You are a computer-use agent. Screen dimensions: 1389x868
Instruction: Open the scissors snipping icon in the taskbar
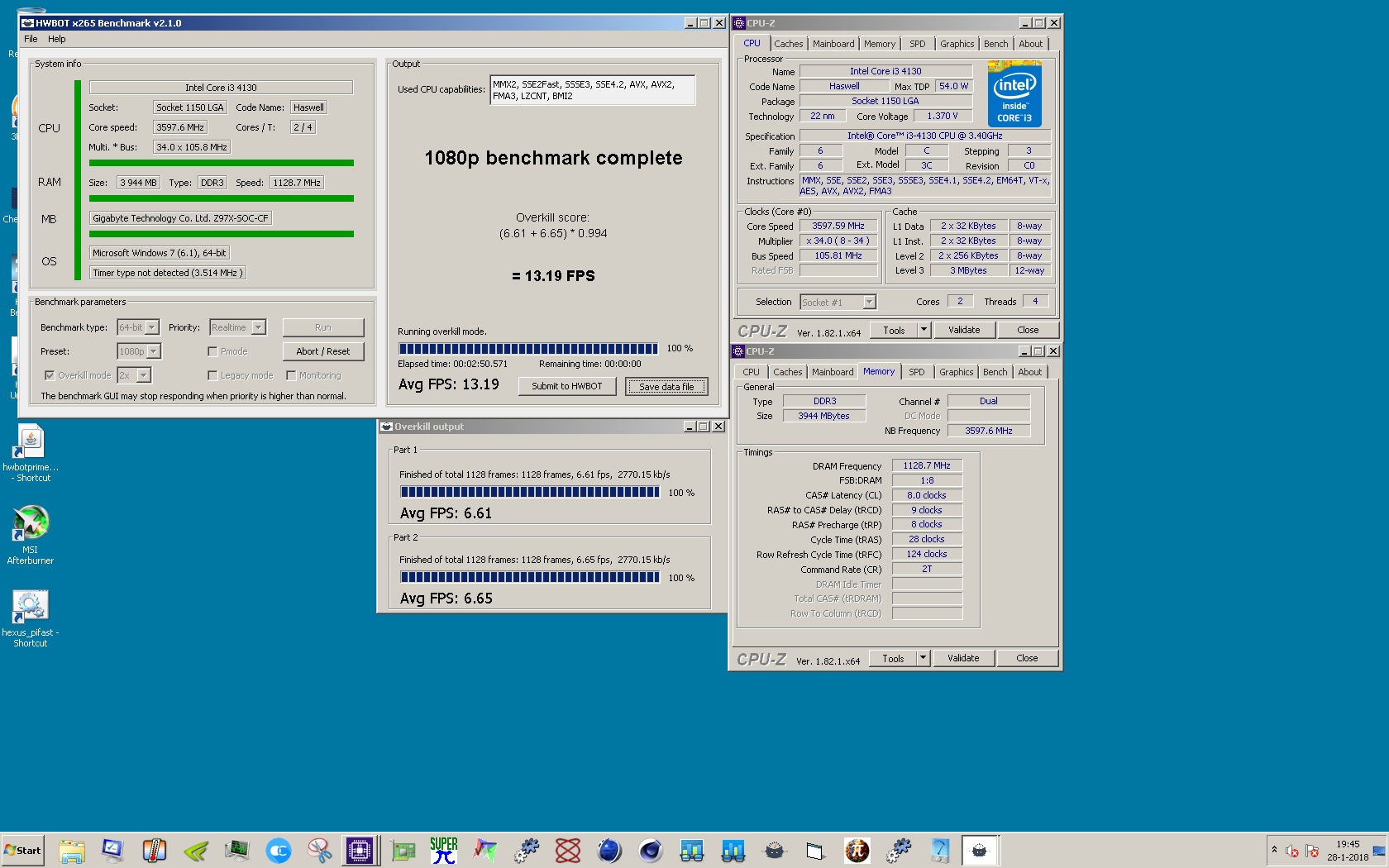point(320,850)
